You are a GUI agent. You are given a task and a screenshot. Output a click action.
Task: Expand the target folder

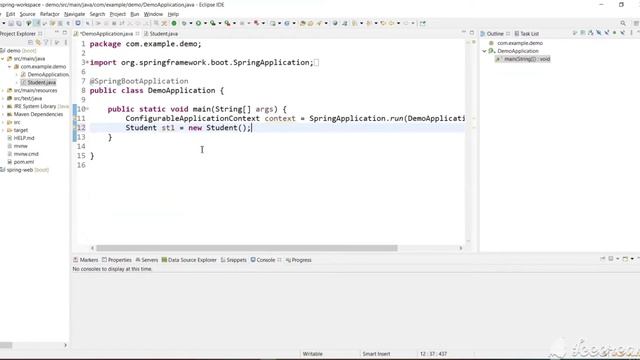(3, 130)
